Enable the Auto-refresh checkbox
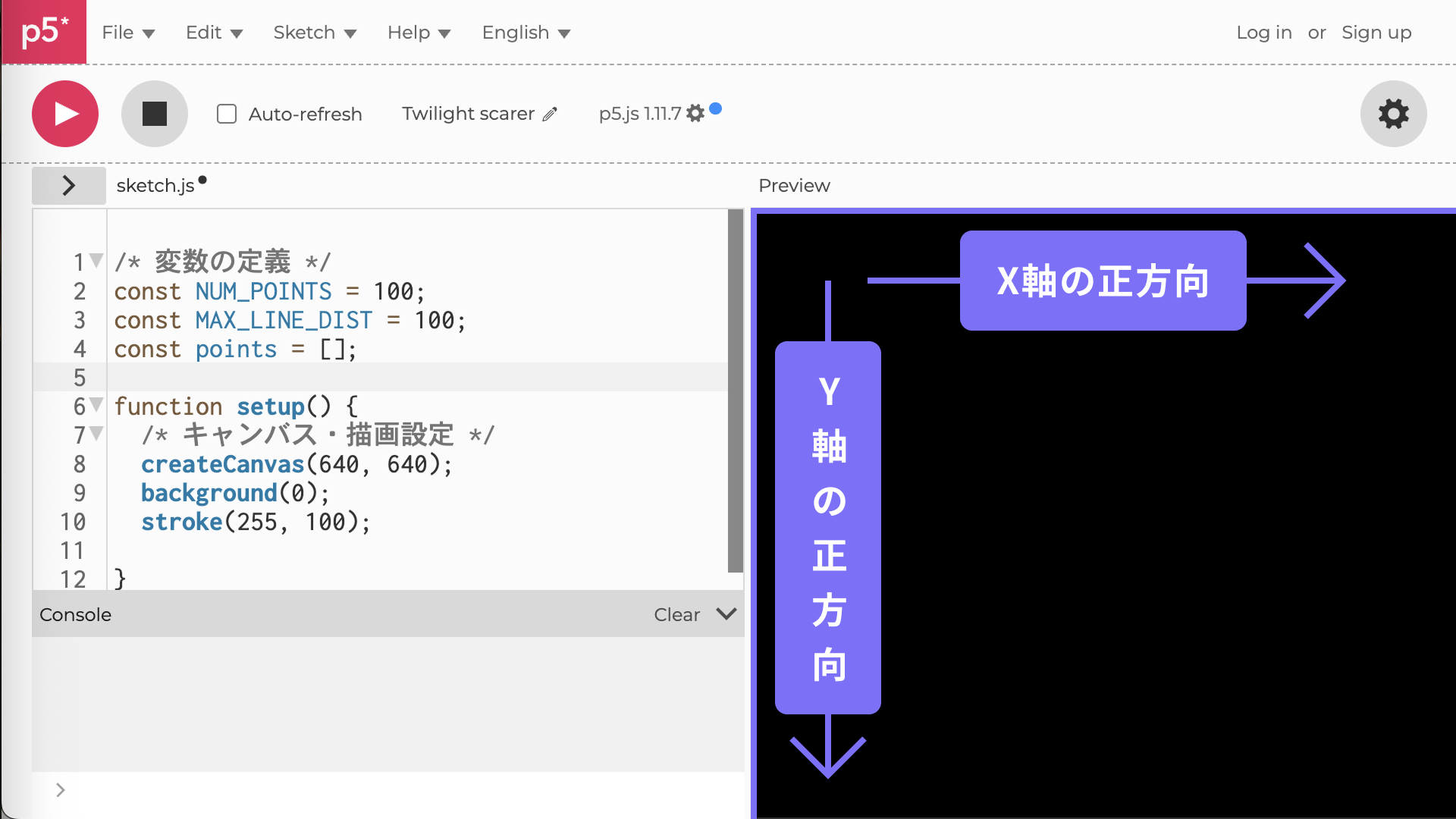Viewport: 1456px width, 819px height. [x=227, y=114]
